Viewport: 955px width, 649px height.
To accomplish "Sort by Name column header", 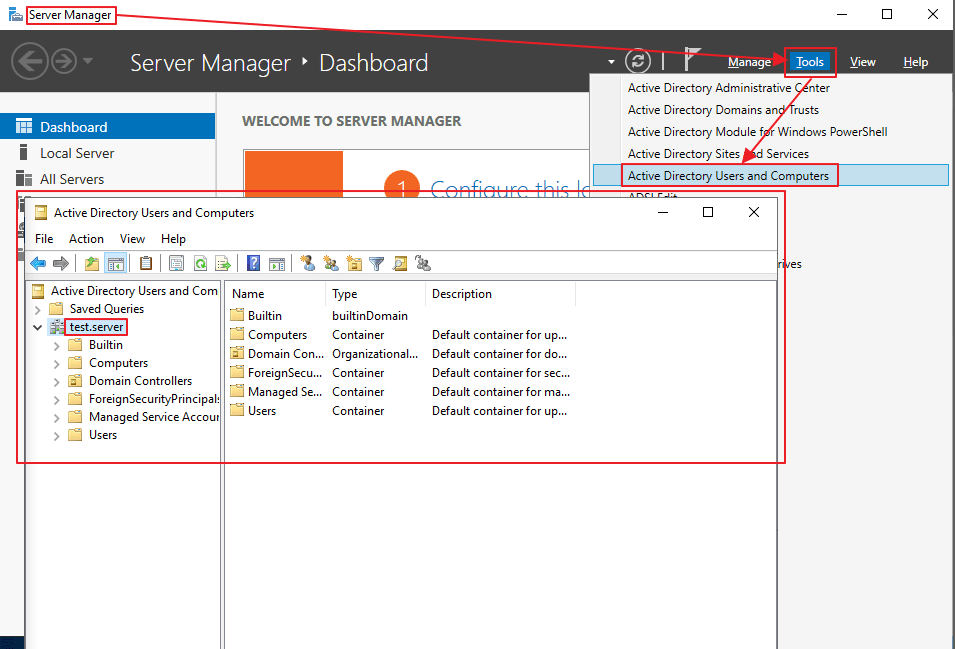I will click(x=275, y=293).
